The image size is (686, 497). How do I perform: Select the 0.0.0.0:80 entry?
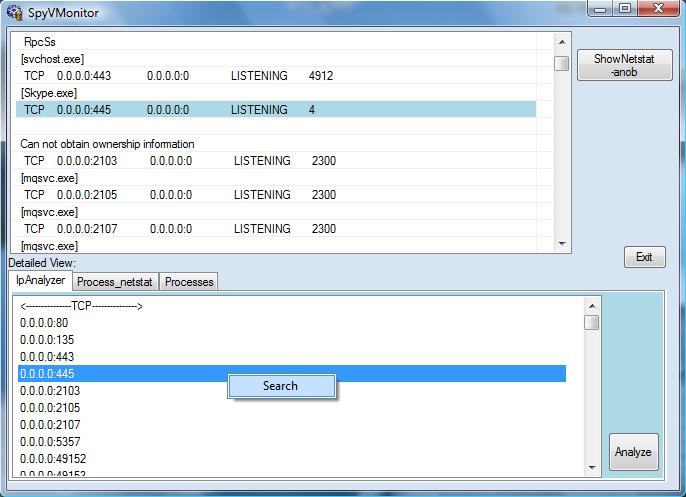click(44, 323)
